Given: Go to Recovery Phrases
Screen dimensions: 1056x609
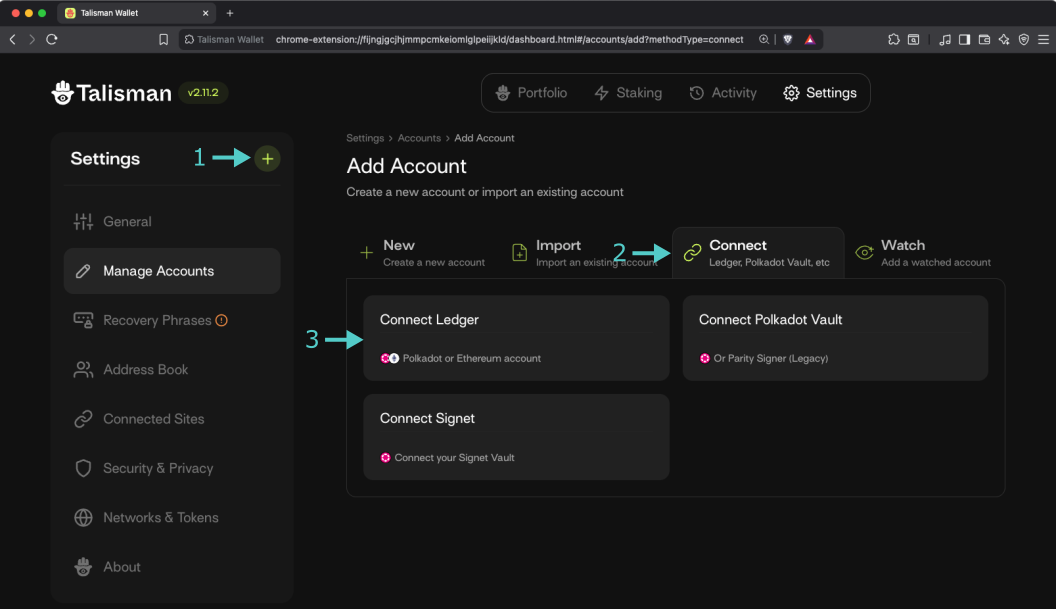Looking at the screenshot, I should click(x=172, y=320).
